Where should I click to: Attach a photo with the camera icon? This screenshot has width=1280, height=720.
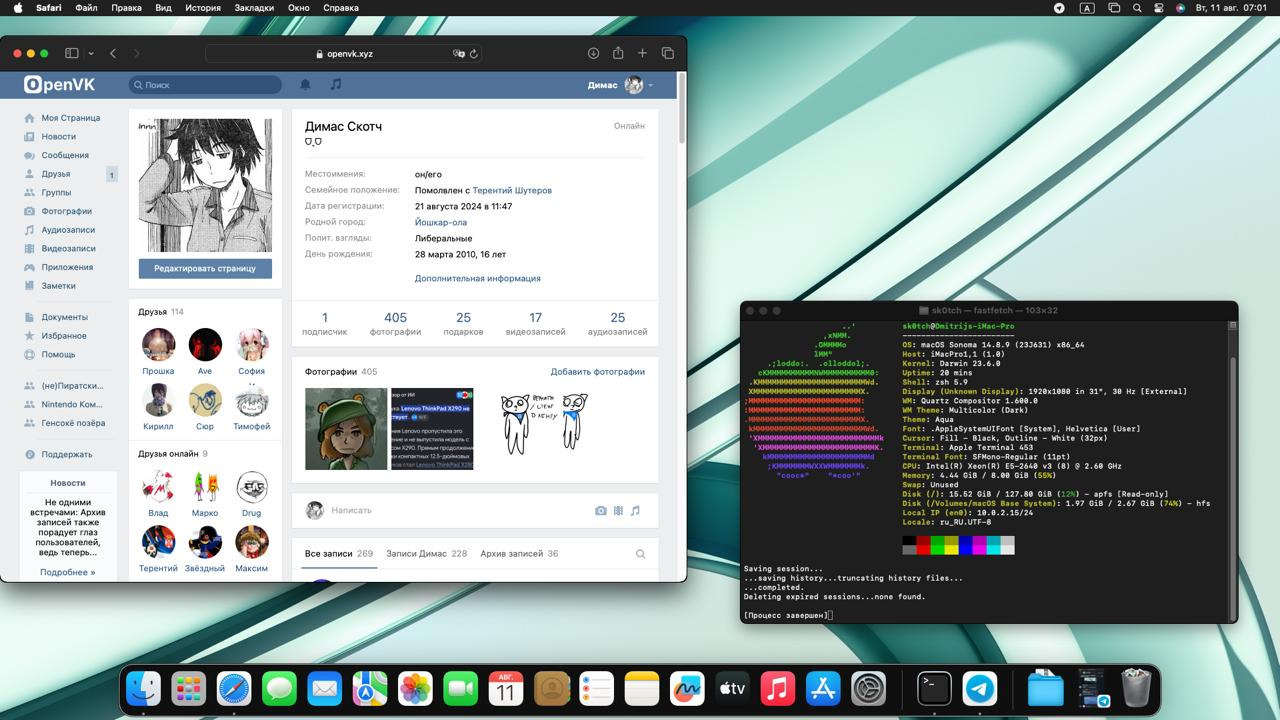(600, 510)
